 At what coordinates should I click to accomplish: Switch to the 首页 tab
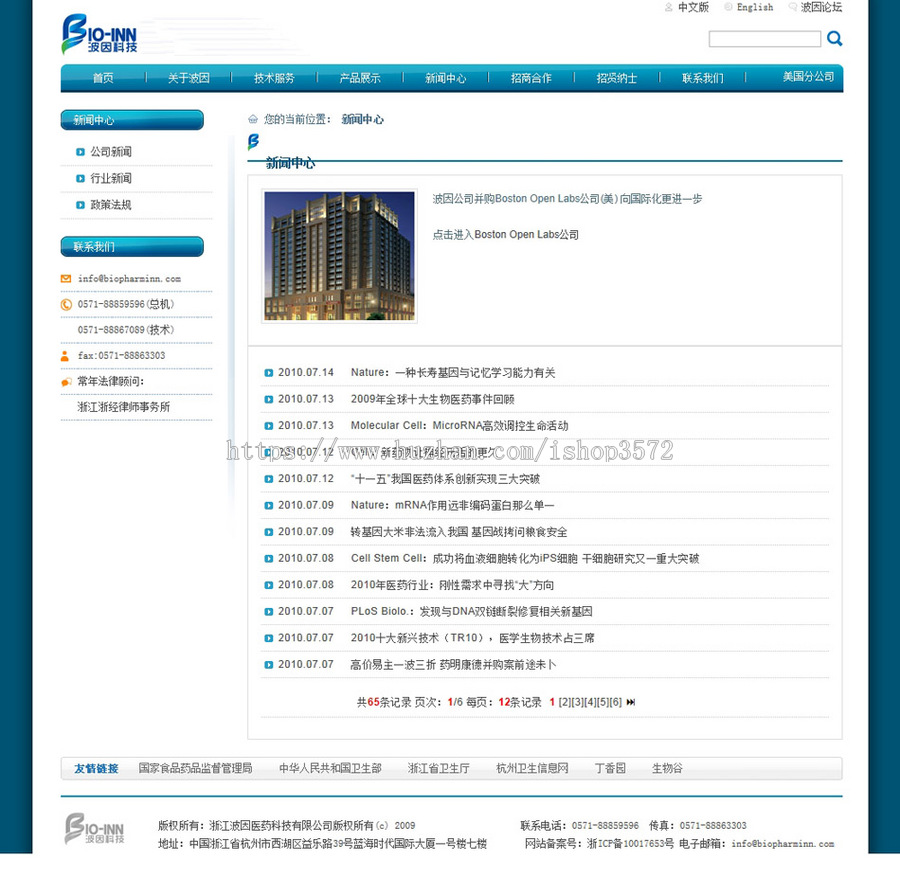(x=103, y=76)
